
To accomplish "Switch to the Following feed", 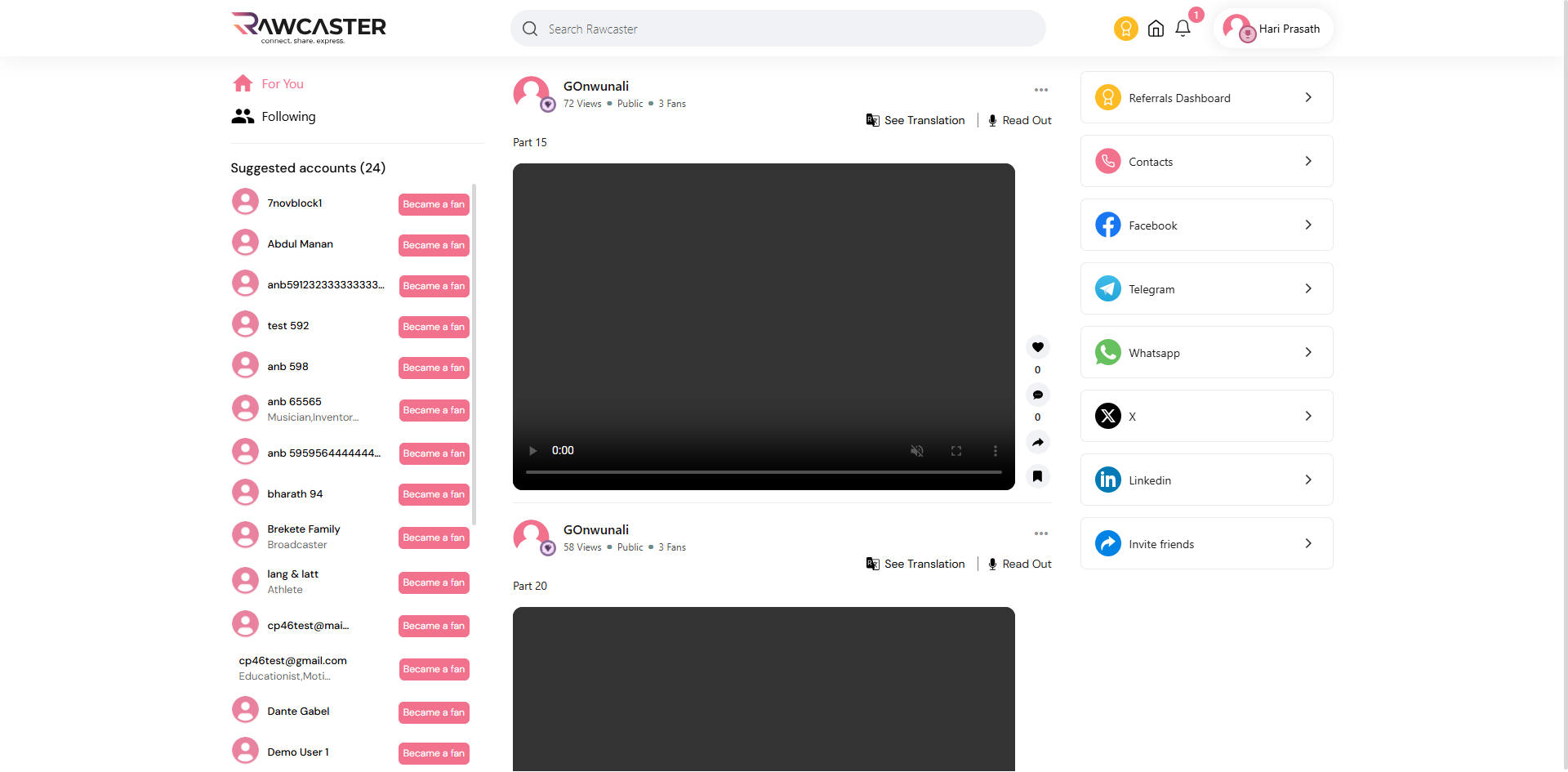I will click(287, 117).
